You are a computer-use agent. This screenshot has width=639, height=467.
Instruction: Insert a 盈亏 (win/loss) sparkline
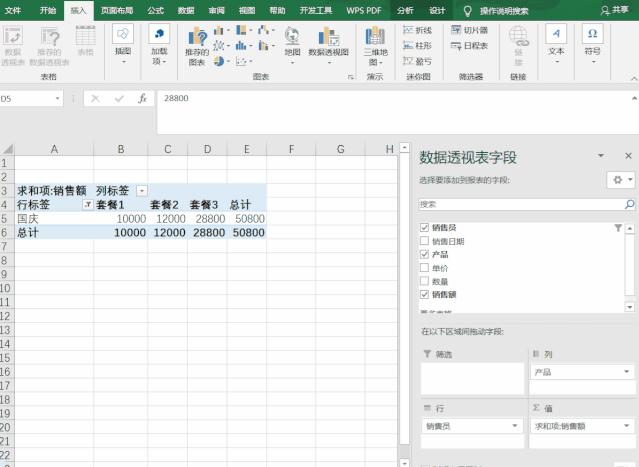click(x=417, y=61)
